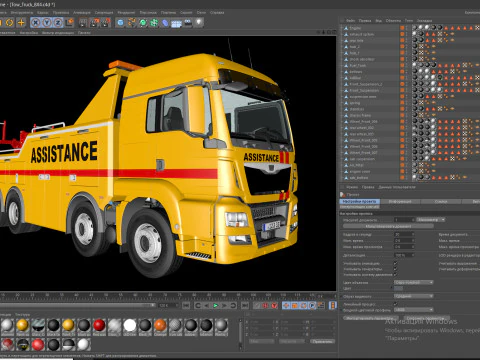Expand the Fuel_Tank object hierarchy
The height and width of the screenshot is (360, 480).
[342, 65]
